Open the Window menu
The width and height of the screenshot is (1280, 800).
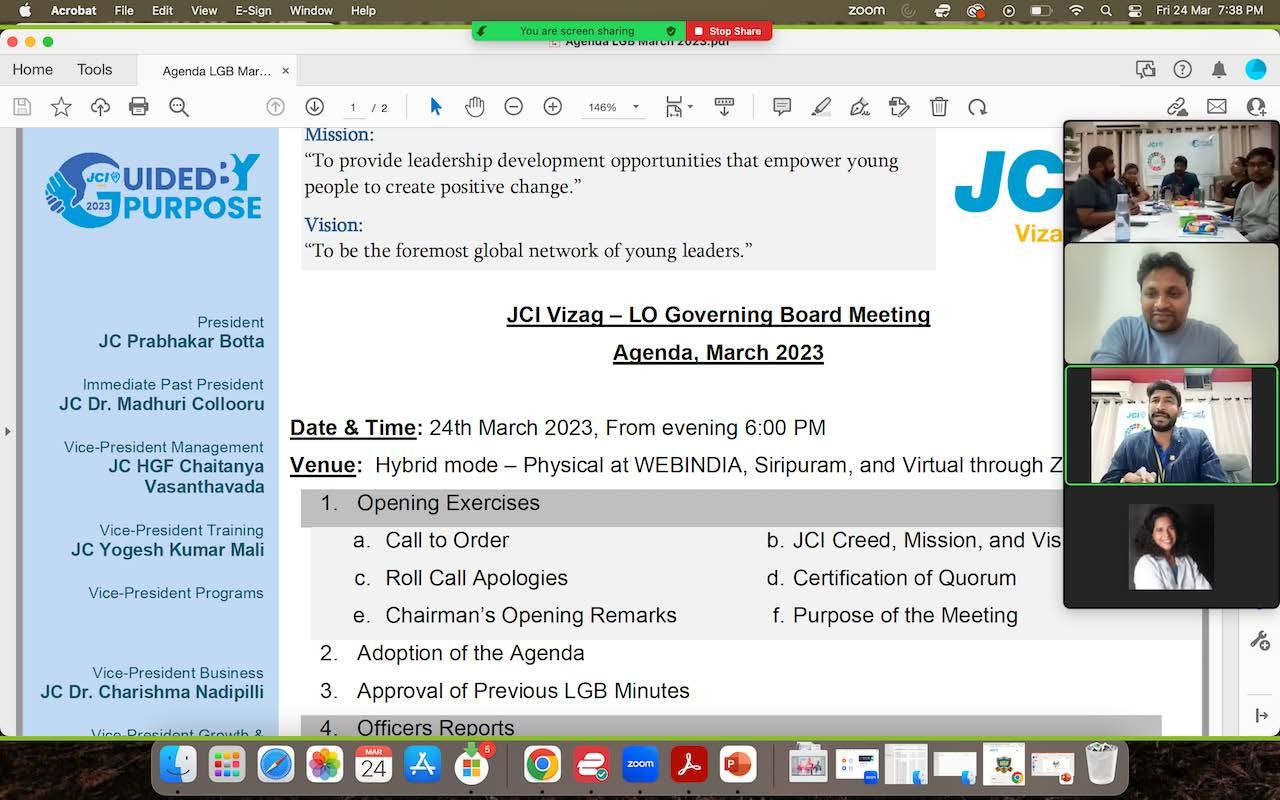coord(311,11)
